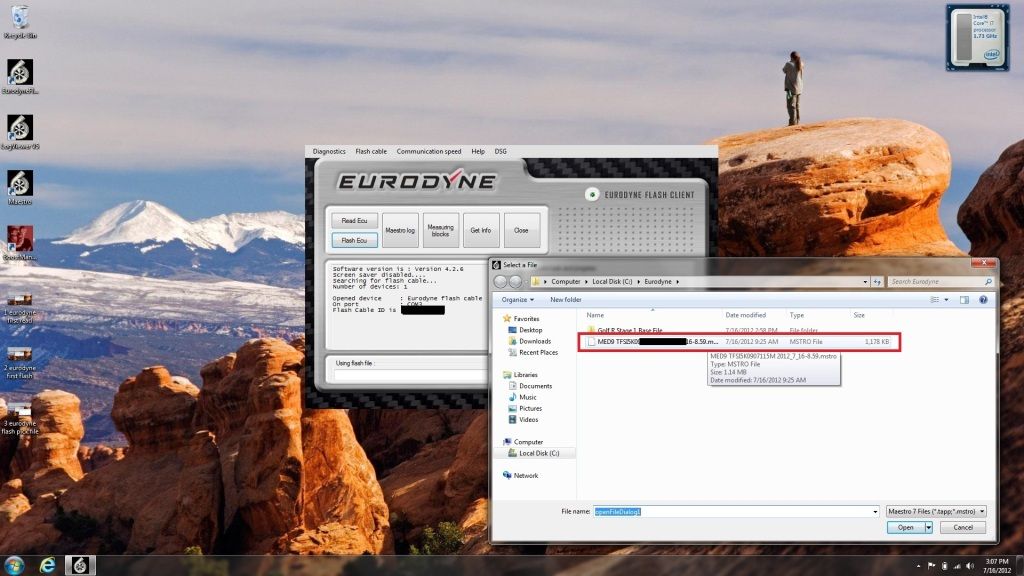Click Eurodyne in the address breadcrumb

tap(658, 281)
